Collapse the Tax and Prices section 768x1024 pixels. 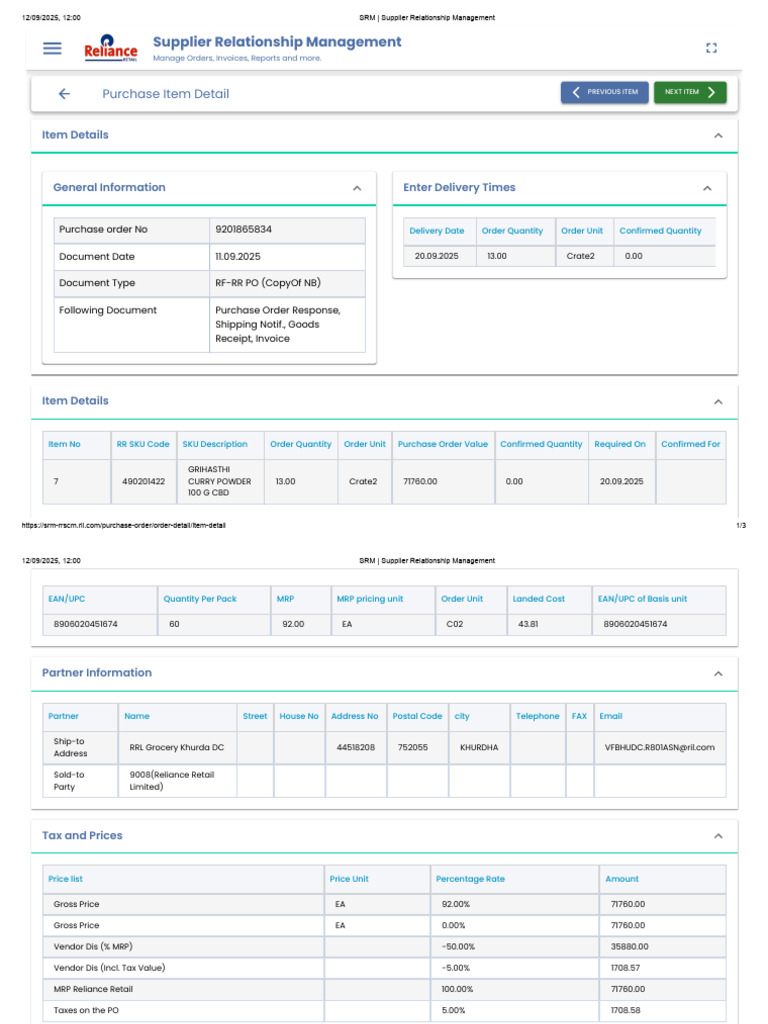coord(718,836)
